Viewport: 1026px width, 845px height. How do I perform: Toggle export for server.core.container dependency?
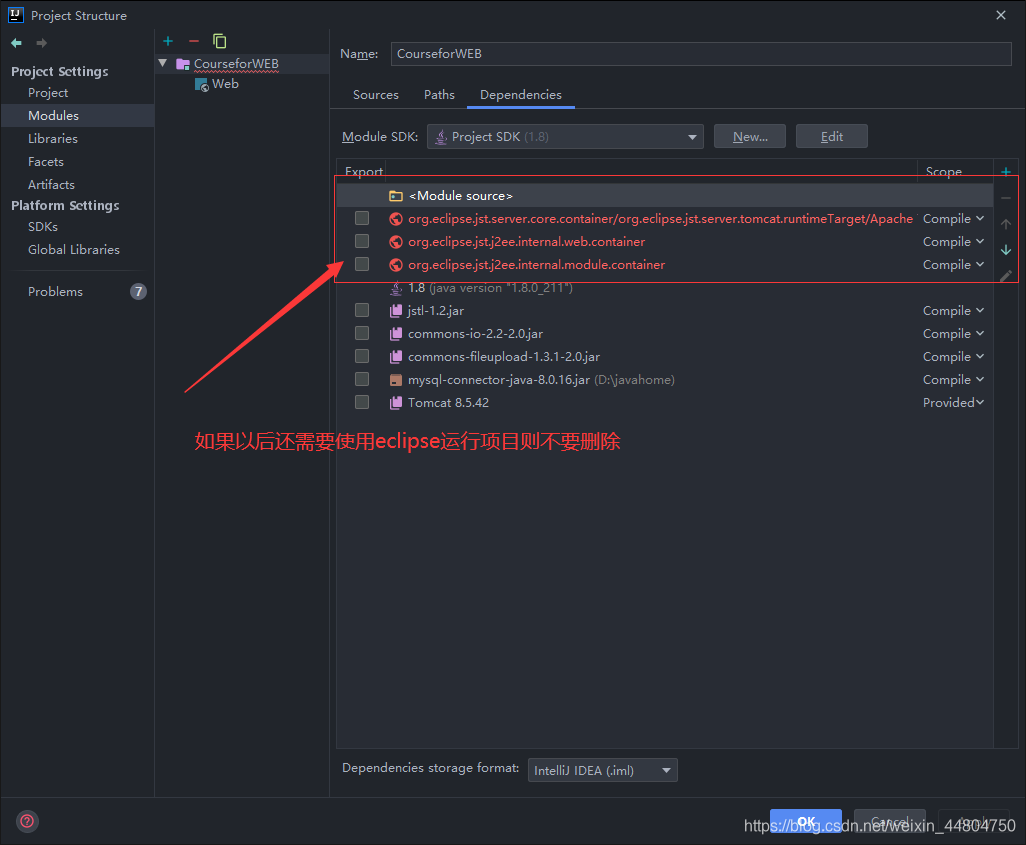[x=362, y=218]
